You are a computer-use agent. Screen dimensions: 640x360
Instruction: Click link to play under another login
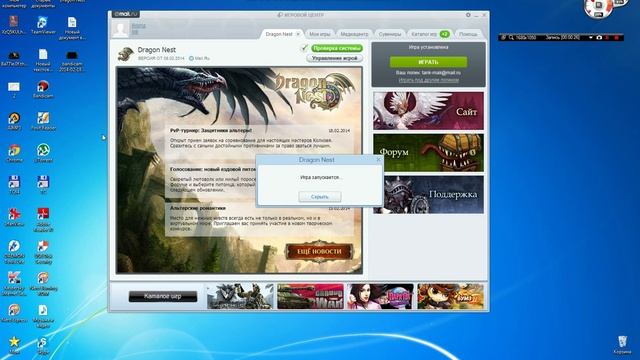[x=429, y=80]
